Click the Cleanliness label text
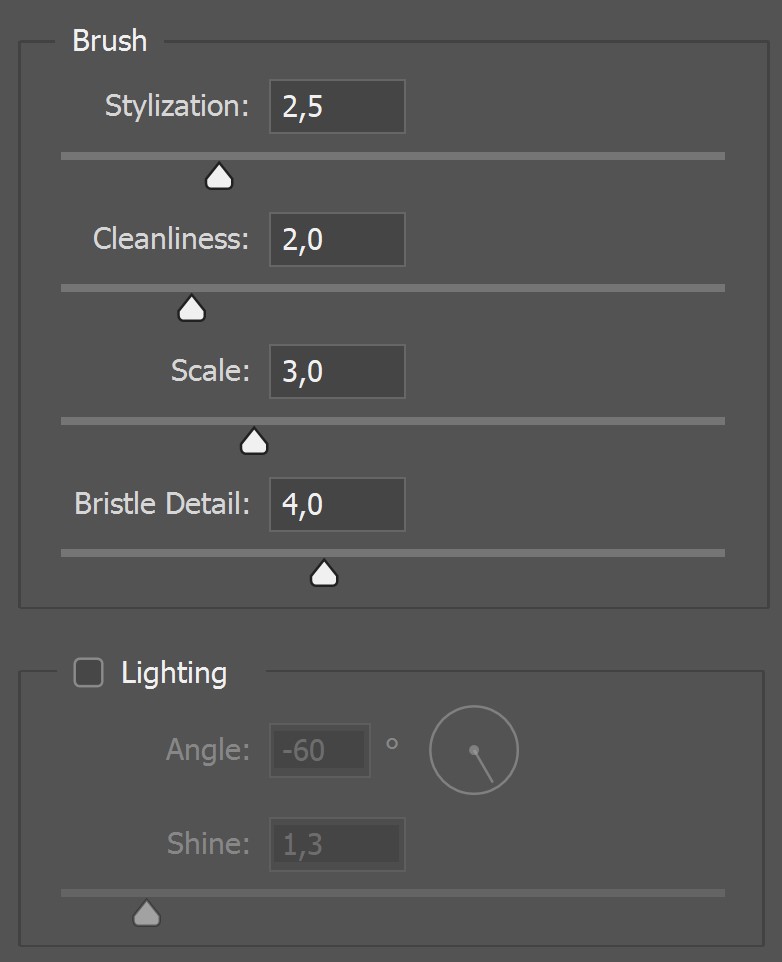 [x=171, y=239]
